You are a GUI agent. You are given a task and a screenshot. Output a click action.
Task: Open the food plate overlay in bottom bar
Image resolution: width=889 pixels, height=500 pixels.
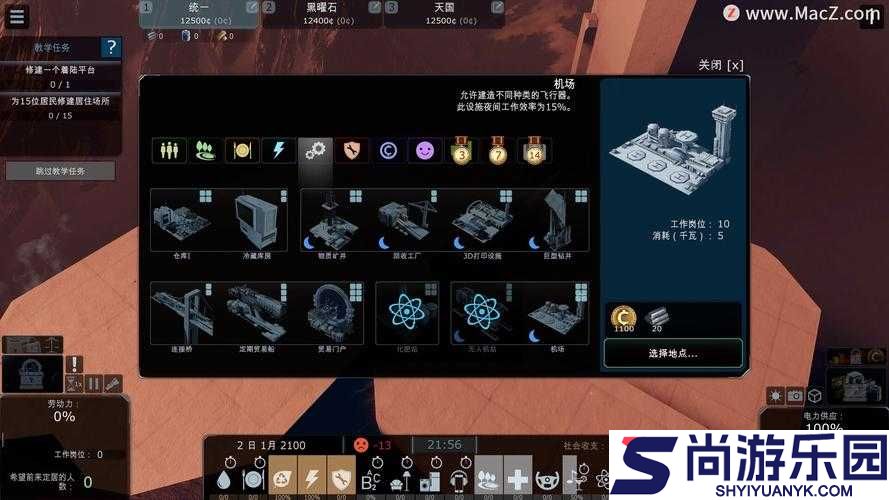pyautogui.click(x=253, y=480)
